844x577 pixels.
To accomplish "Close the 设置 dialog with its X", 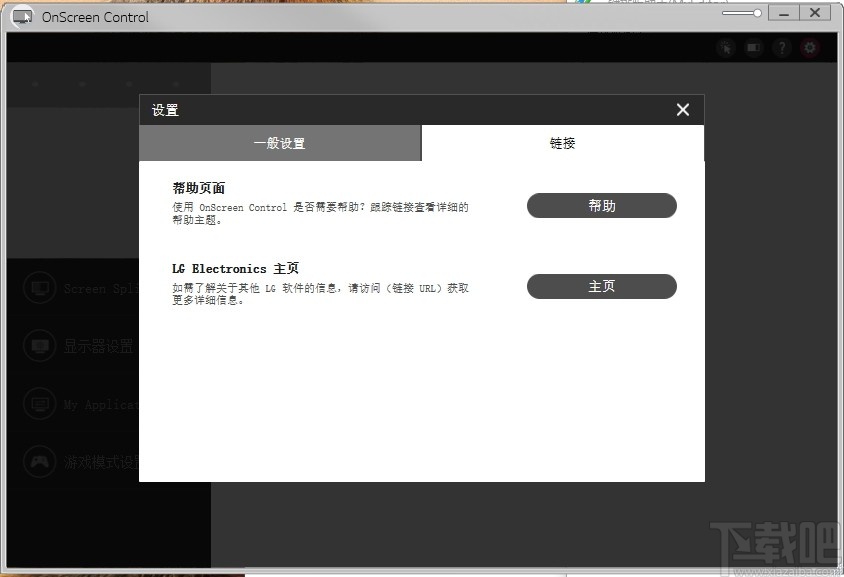I will [682, 110].
